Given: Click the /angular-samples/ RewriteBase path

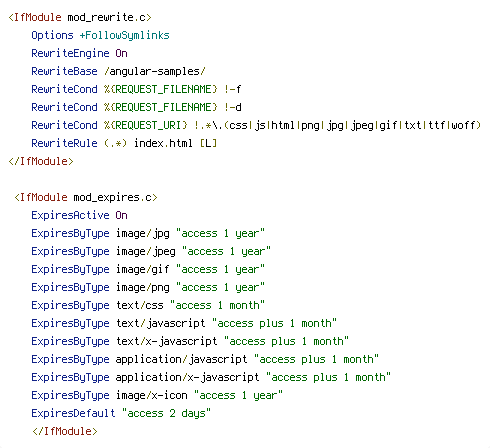Looking at the screenshot, I should 155,71.
